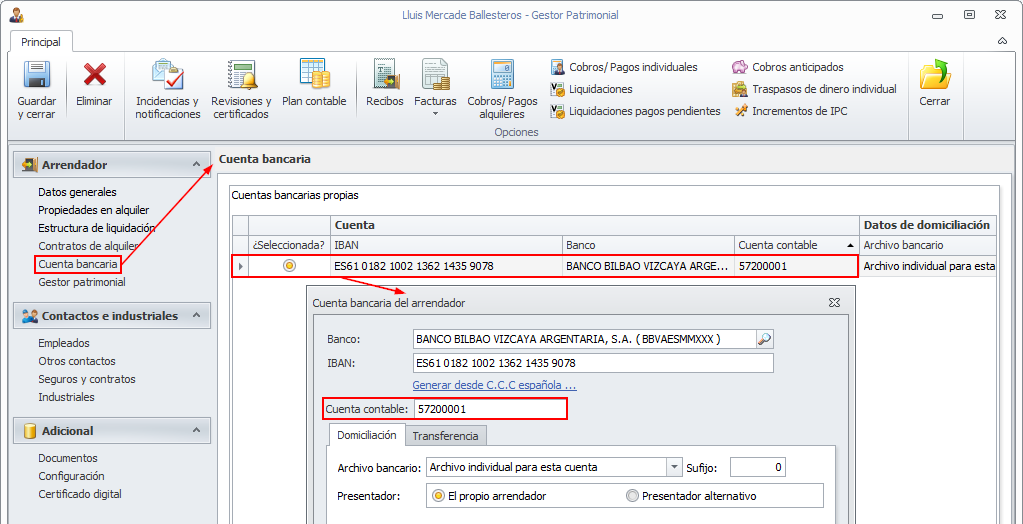The image size is (1023, 524).
Task: Click the Sufijo number field
Action: point(757,467)
